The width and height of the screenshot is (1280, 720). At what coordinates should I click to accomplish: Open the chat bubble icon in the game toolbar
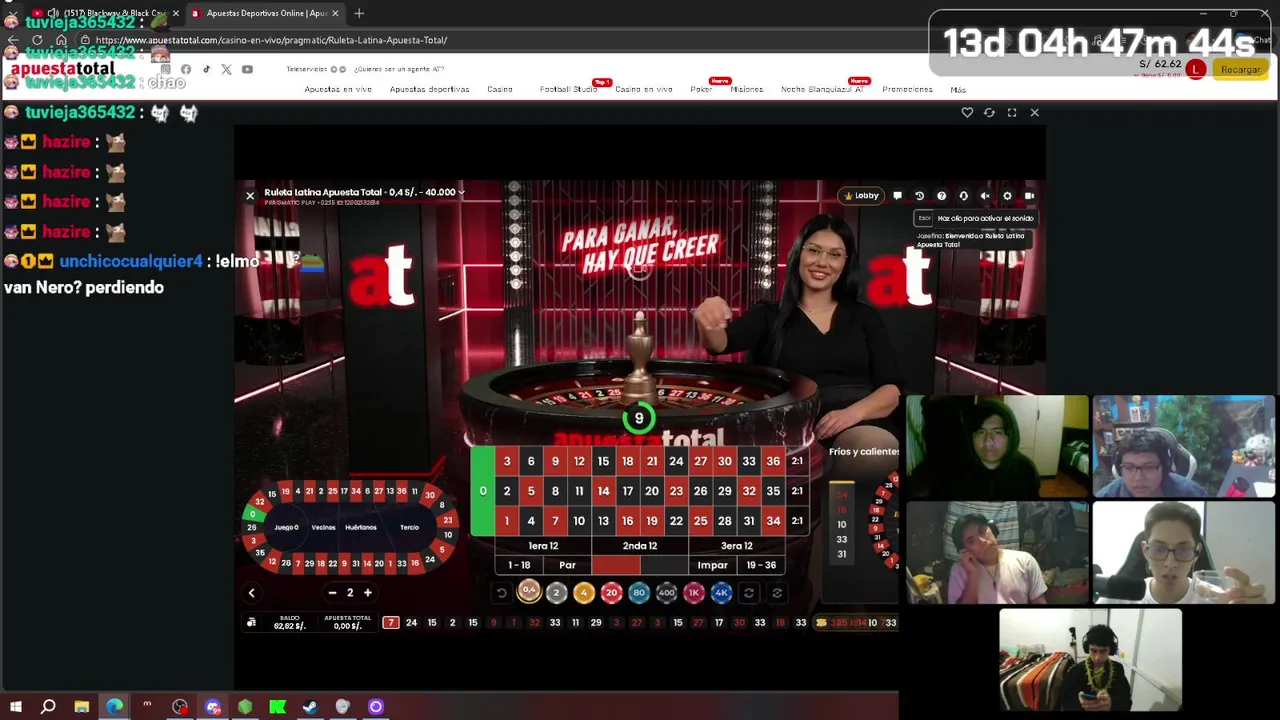[x=897, y=196]
